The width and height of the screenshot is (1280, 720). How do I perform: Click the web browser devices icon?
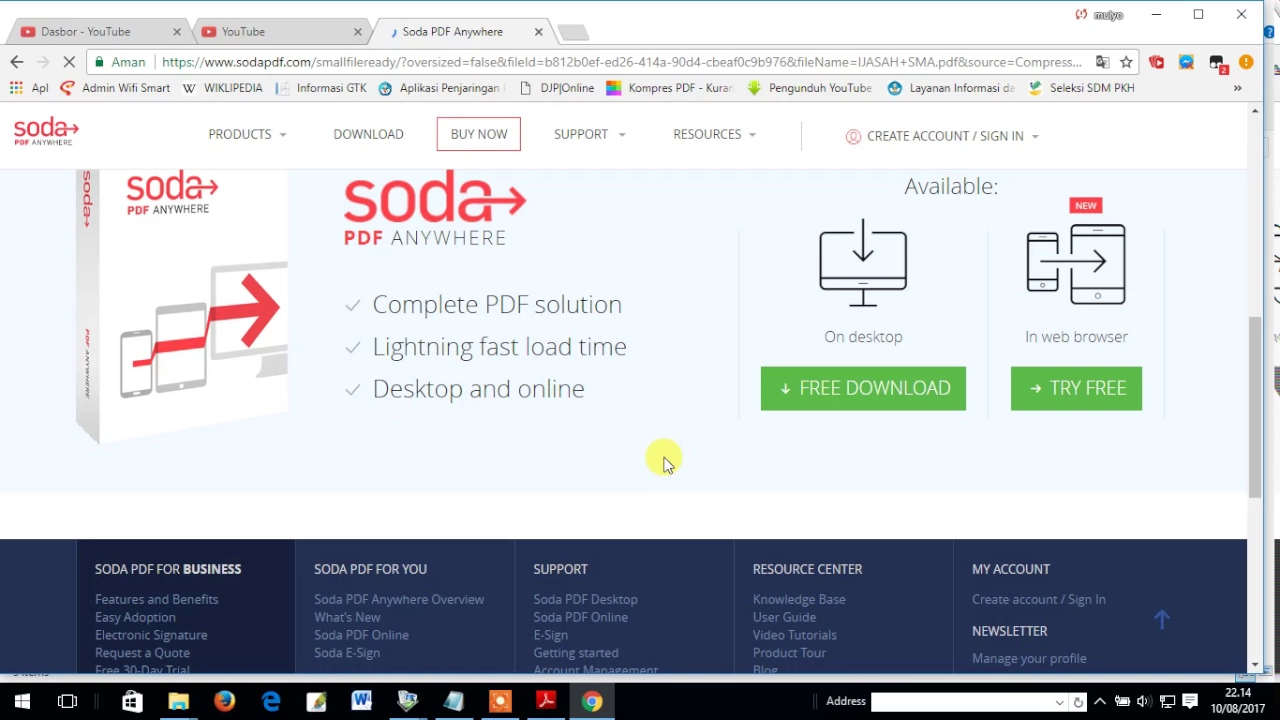pos(1076,263)
